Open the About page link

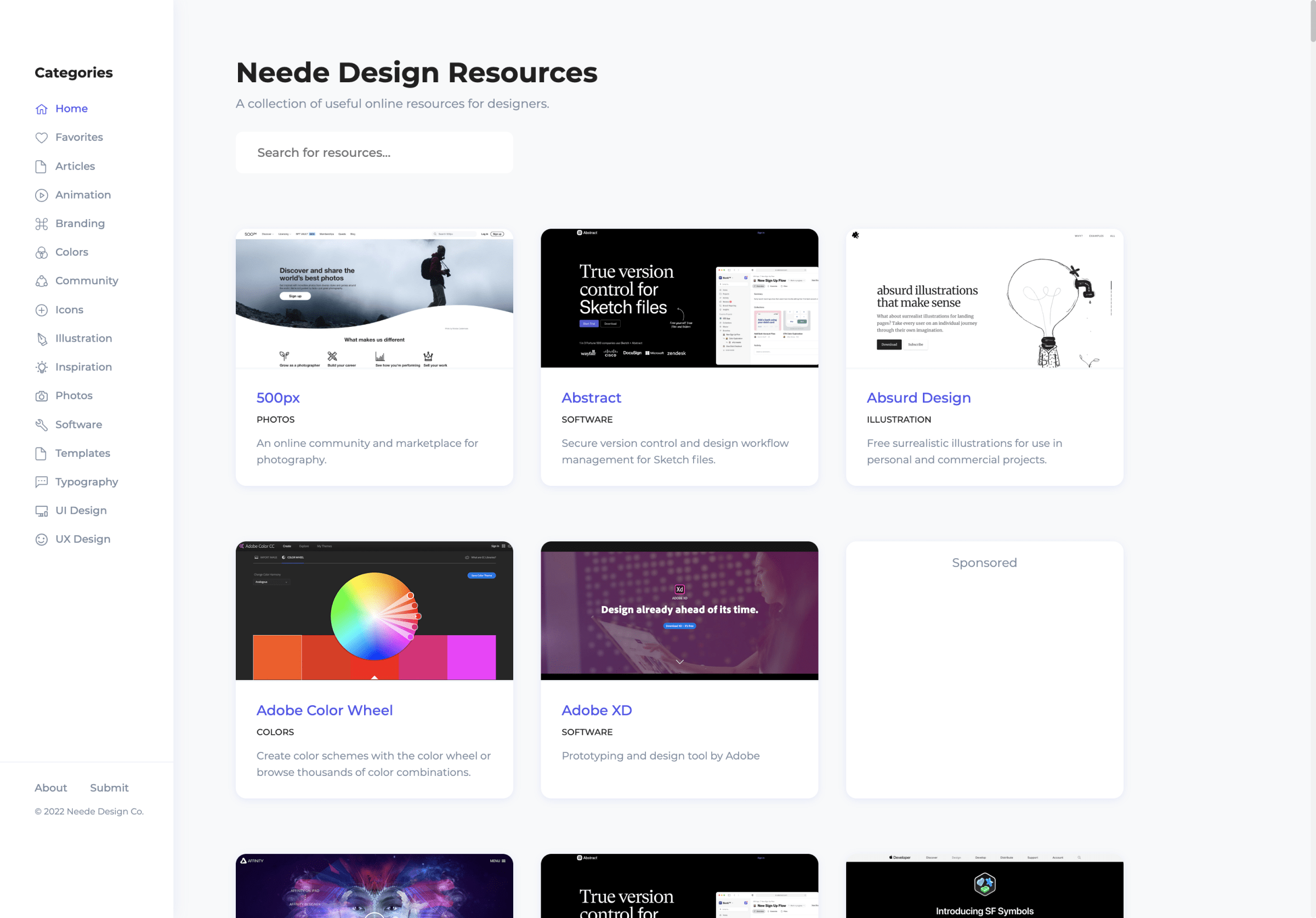point(51,788)
